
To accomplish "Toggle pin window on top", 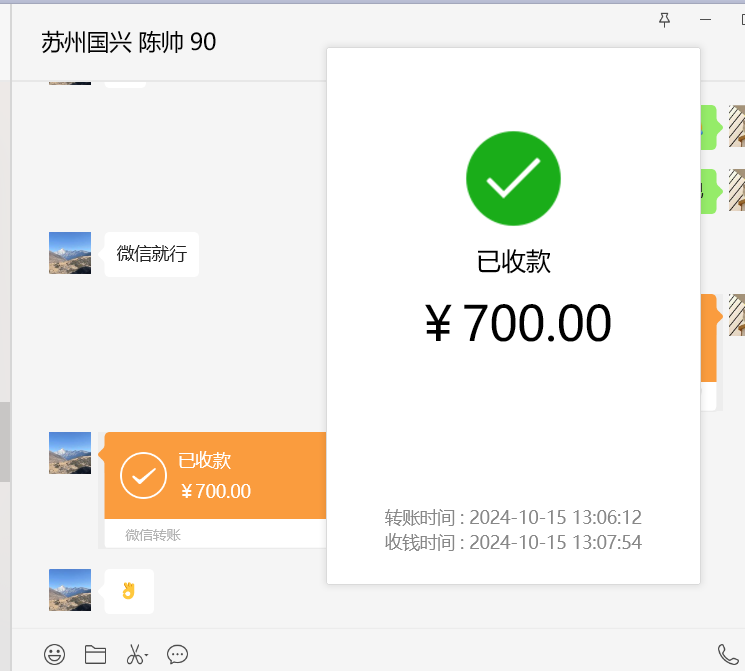I will tap(664, 19).
